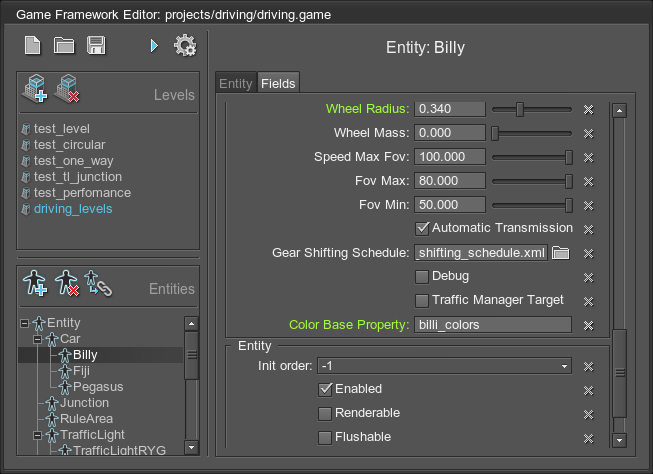This screenshot has width=653, height=474.
Task: Select driving_levels level
Action: (x=73, y=209)
